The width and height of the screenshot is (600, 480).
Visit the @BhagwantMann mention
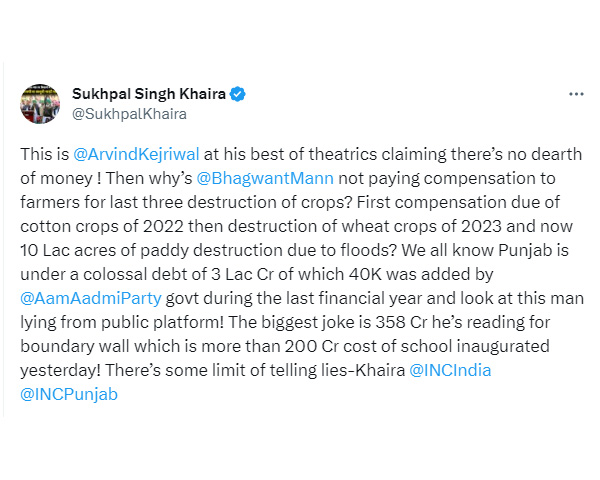265,178
